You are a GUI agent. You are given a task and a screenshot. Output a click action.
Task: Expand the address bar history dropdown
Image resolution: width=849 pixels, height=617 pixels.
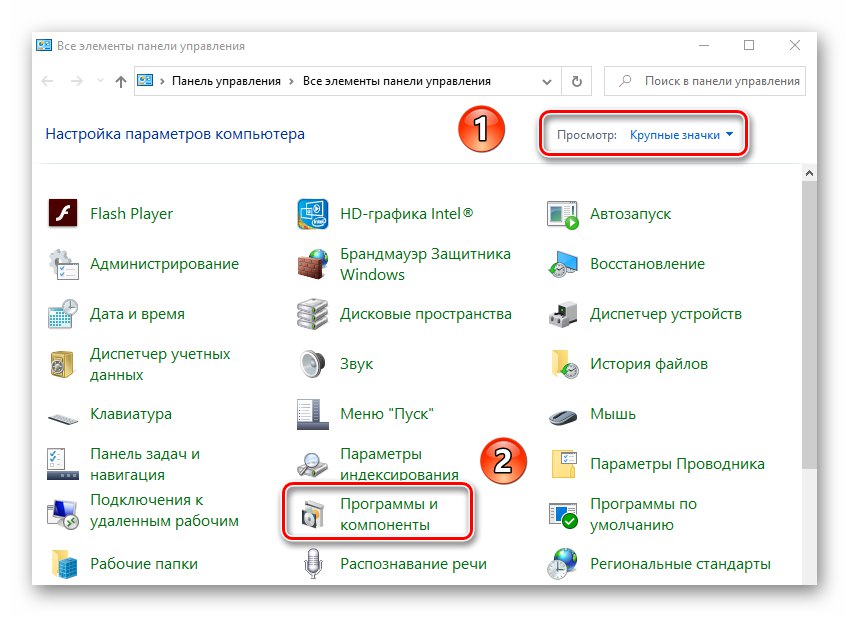click(547, 82)
